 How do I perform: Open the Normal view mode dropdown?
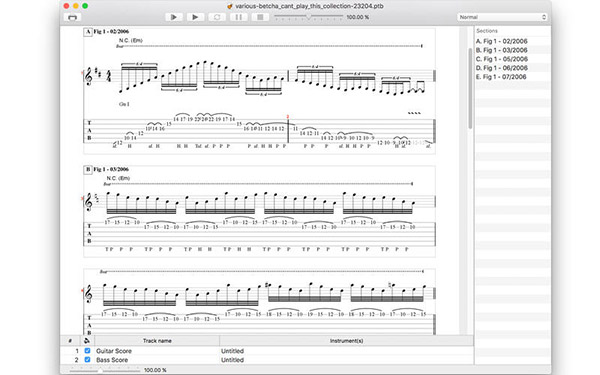[x=502, y=17]
